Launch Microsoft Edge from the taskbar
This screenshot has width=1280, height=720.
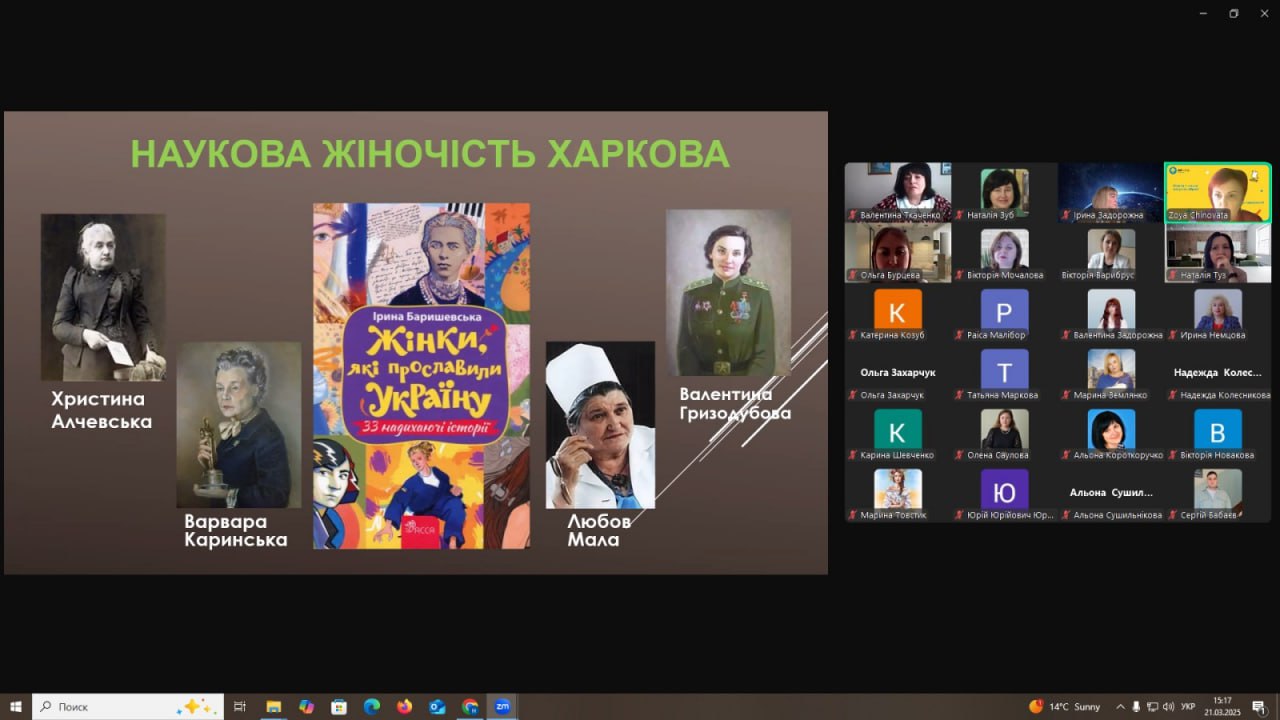(371, 706)
